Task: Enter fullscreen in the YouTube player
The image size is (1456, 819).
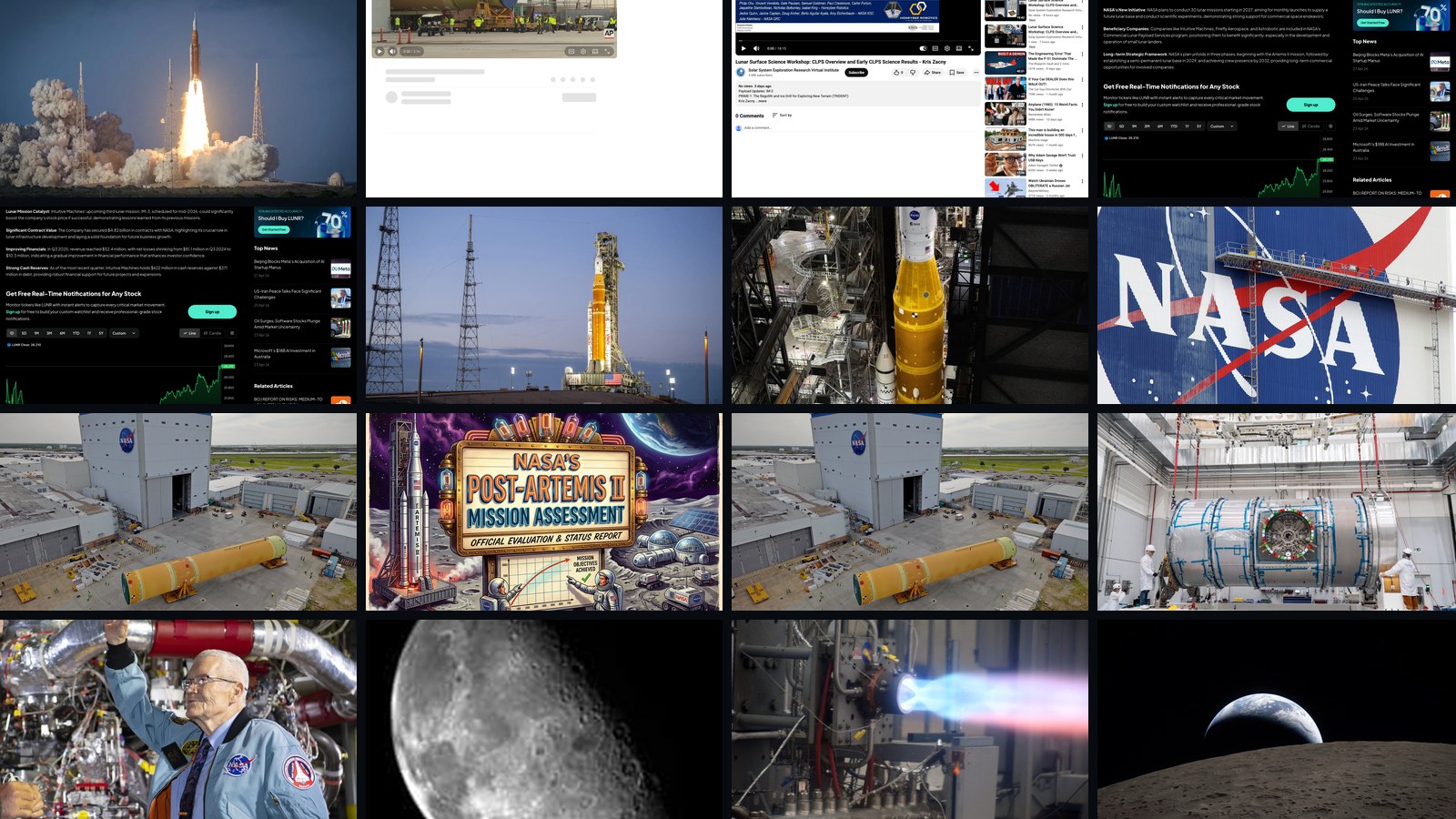Action: 971,48
